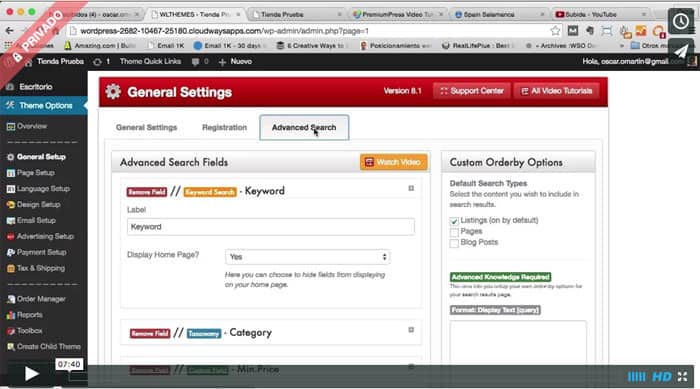This screenshot has width=700, height=389.
Task: Click the Keyword label input field
Action: tap(271, 227)
